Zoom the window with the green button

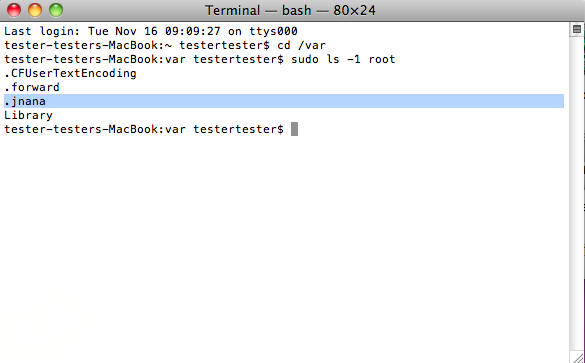56,10
